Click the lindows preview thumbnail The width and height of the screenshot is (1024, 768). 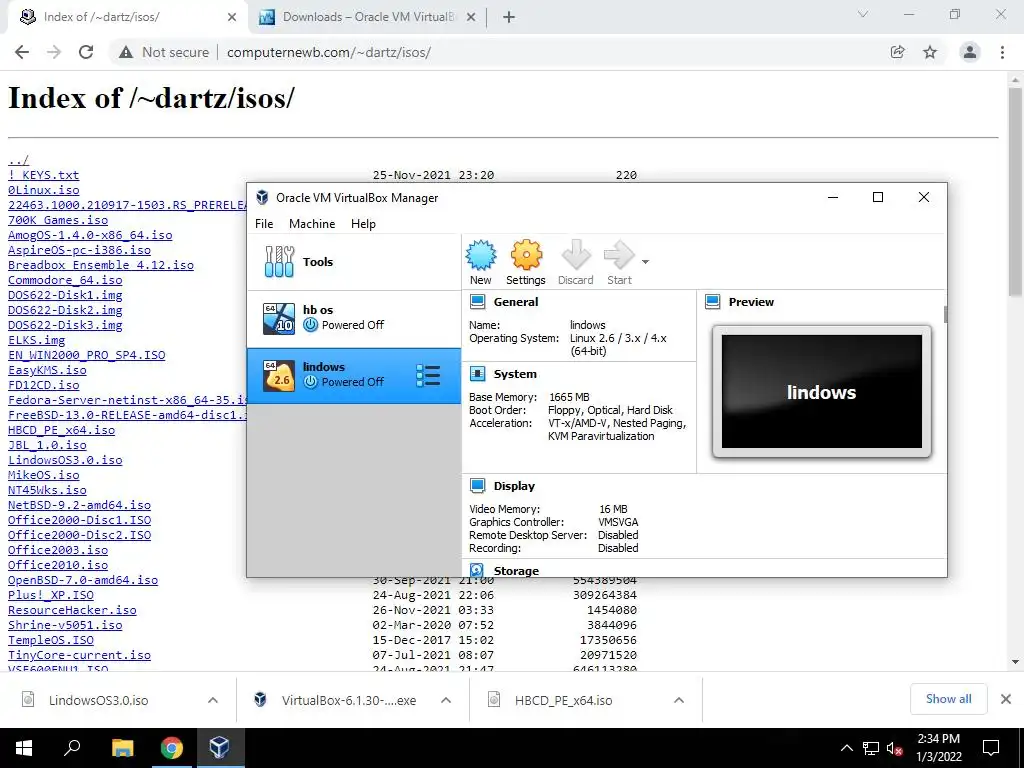822,391
